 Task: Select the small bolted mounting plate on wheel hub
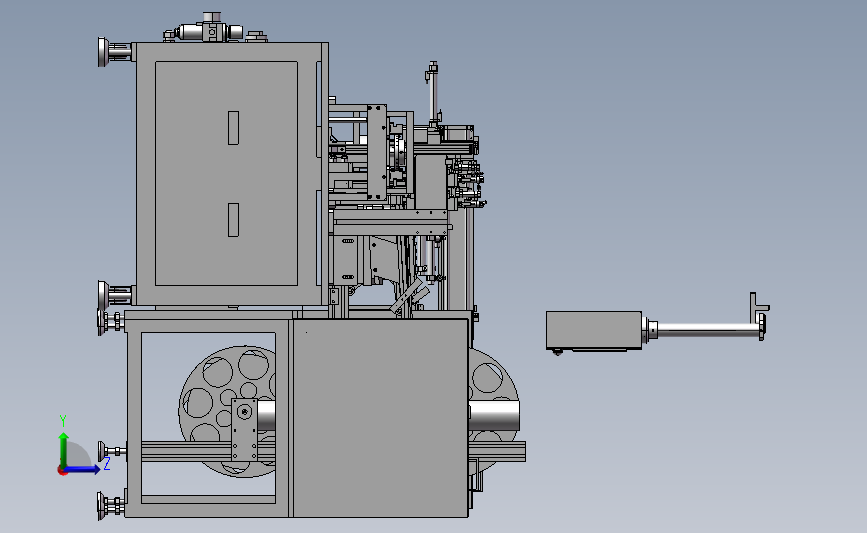click(x=244, y=429)
